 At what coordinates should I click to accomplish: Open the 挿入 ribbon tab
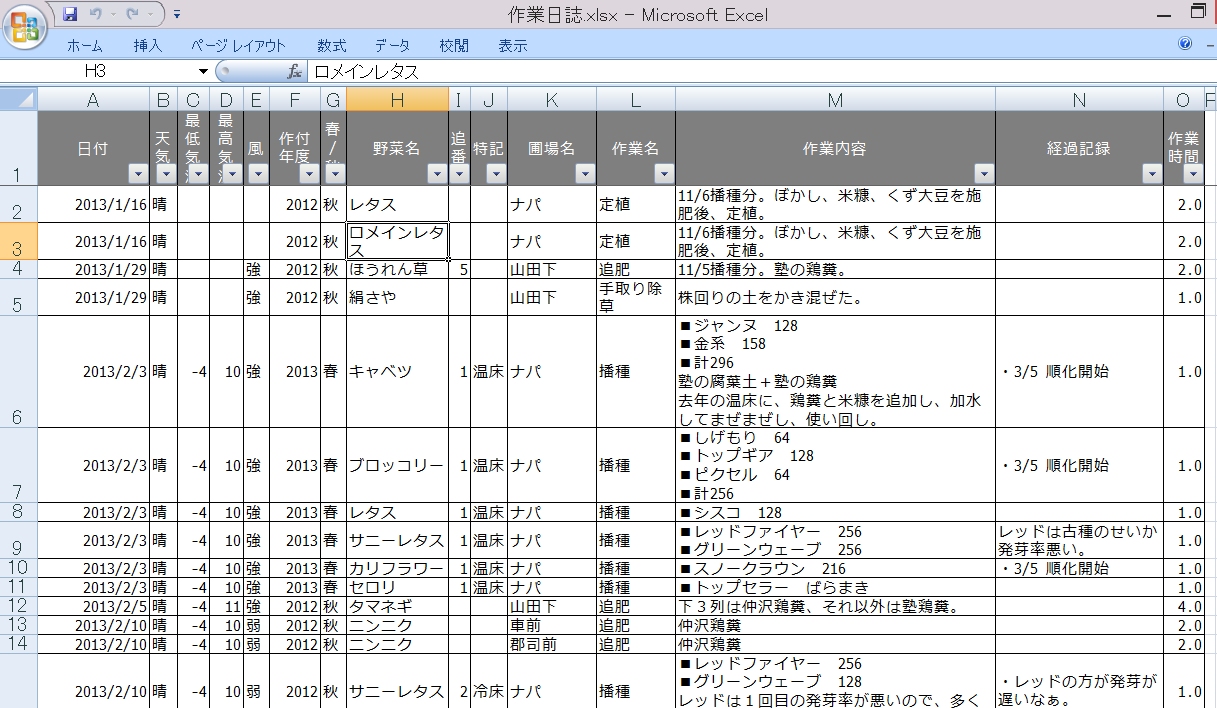147,45
